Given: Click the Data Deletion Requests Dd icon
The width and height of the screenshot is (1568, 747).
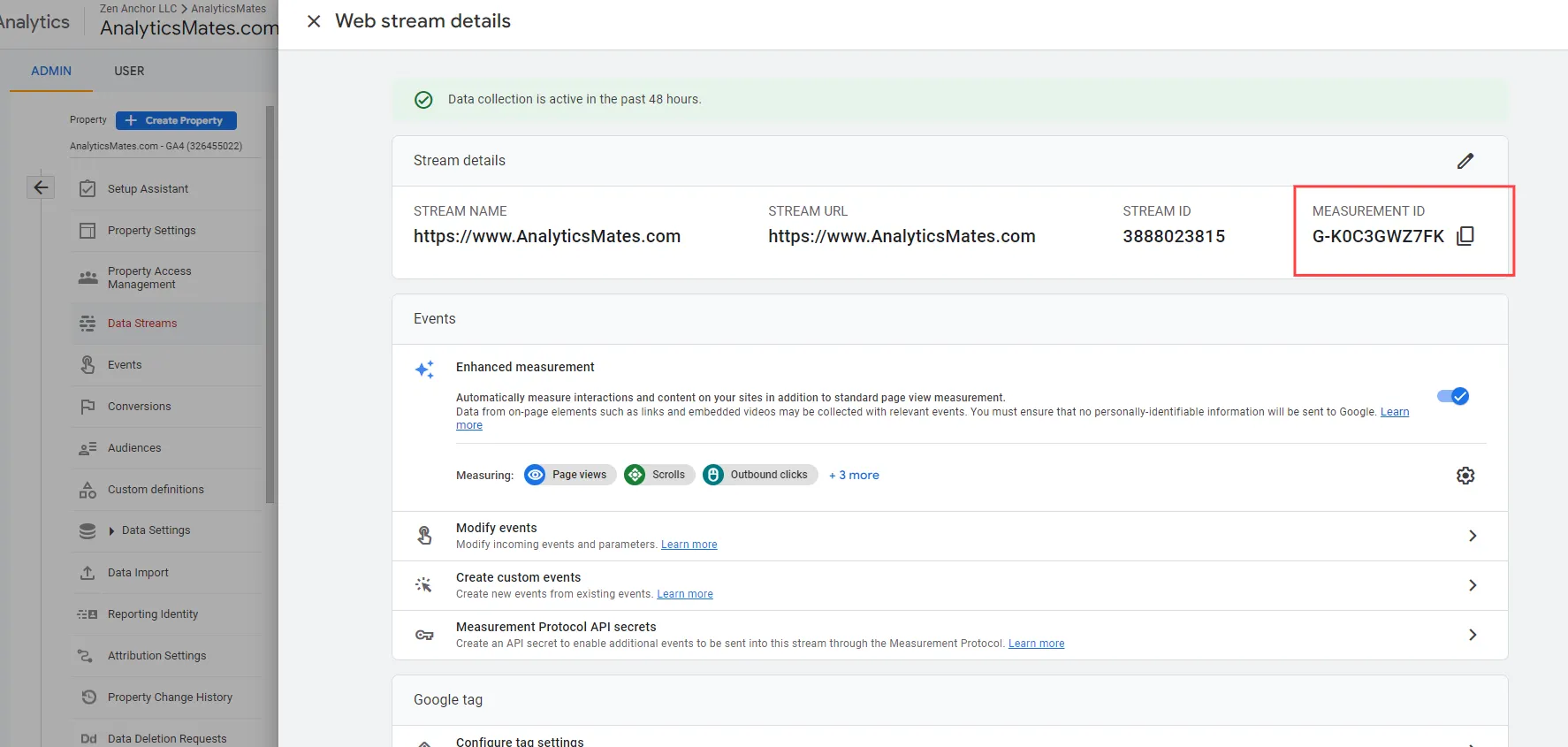Looking at the screenshot, I should (x=88, y=739).
